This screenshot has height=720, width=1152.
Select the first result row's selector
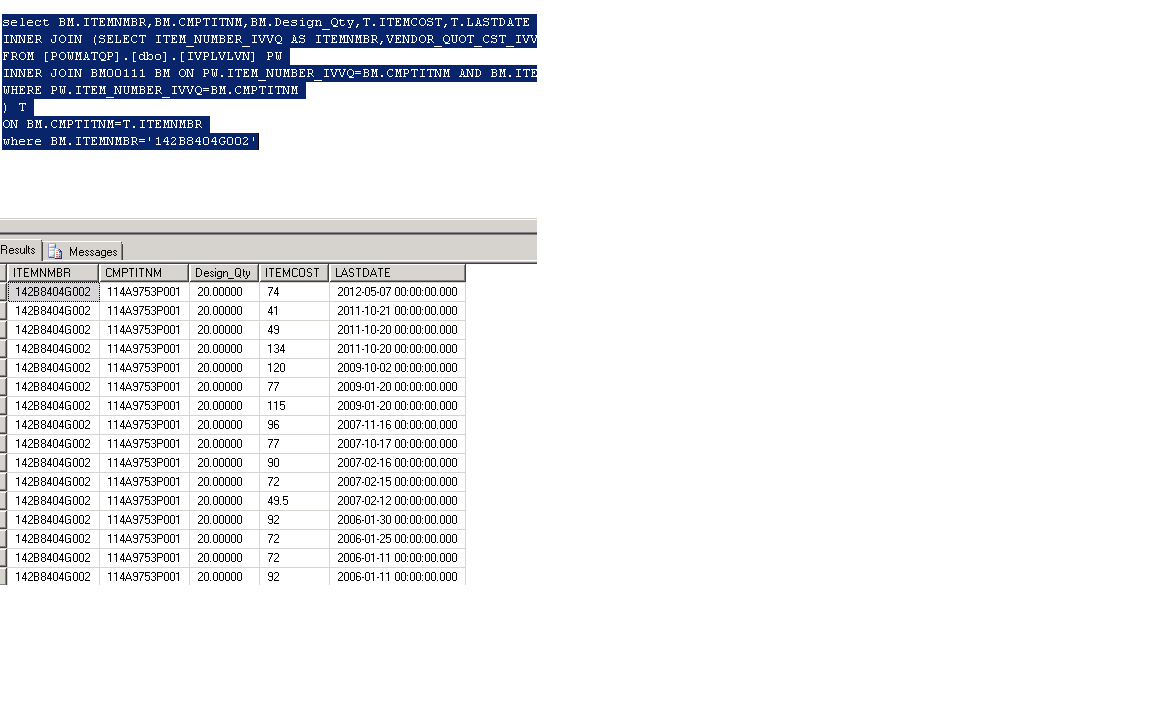tap(5, 291)
